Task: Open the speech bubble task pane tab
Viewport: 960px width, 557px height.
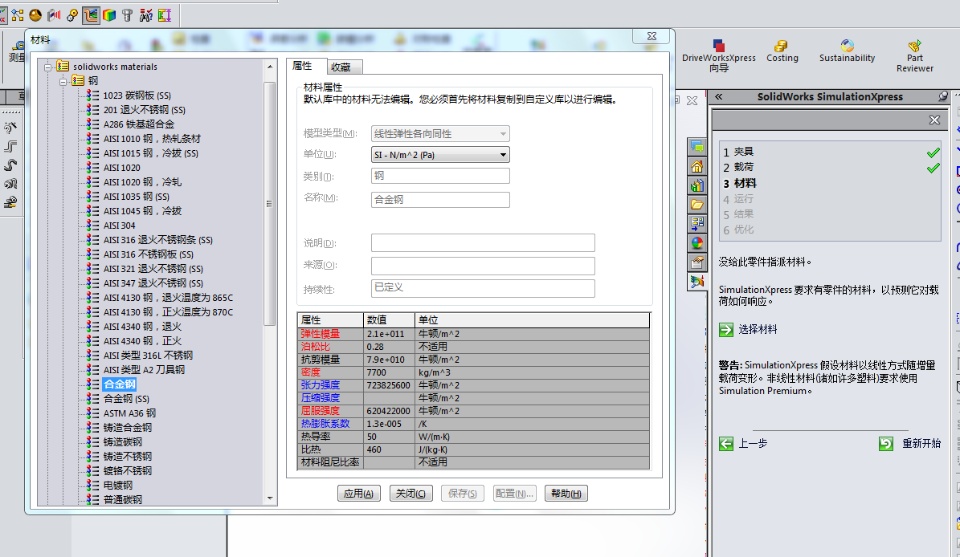Action: point(697,147)
